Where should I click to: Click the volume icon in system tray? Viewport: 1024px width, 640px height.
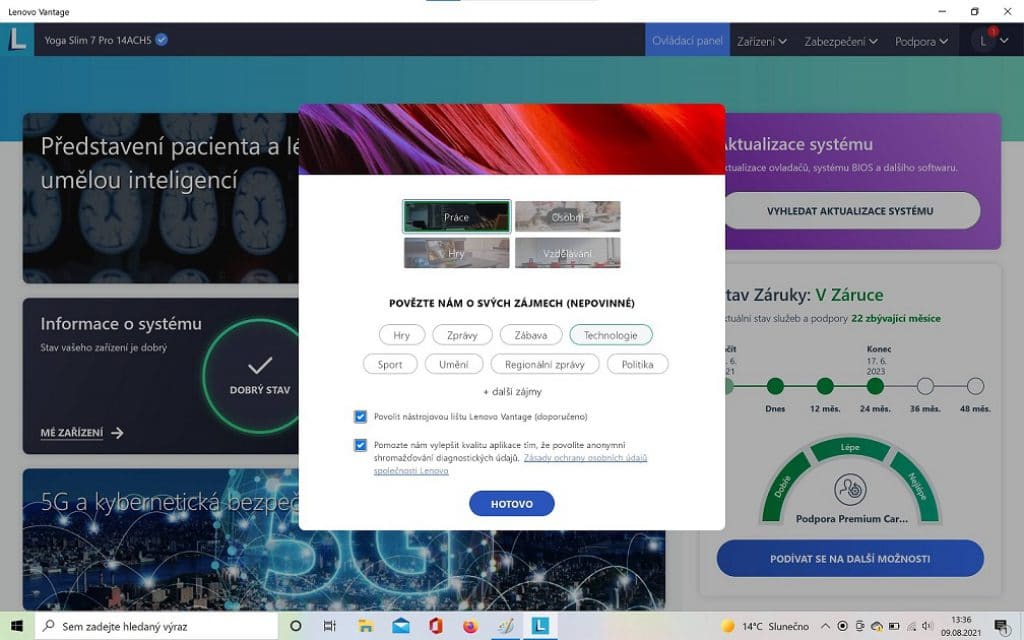(927, 626)
